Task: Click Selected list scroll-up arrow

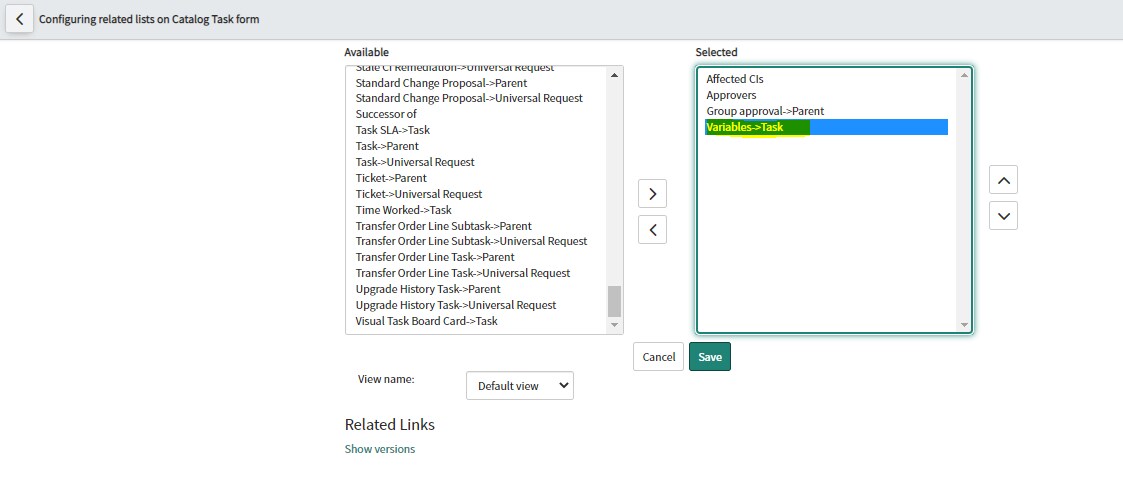Action: [x=964, y=75]
